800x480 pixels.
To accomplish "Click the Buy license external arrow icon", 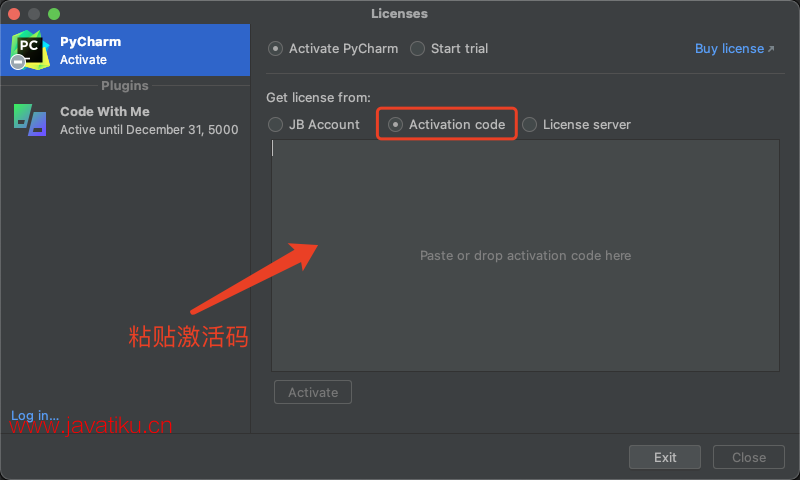I will pos(771,49).
